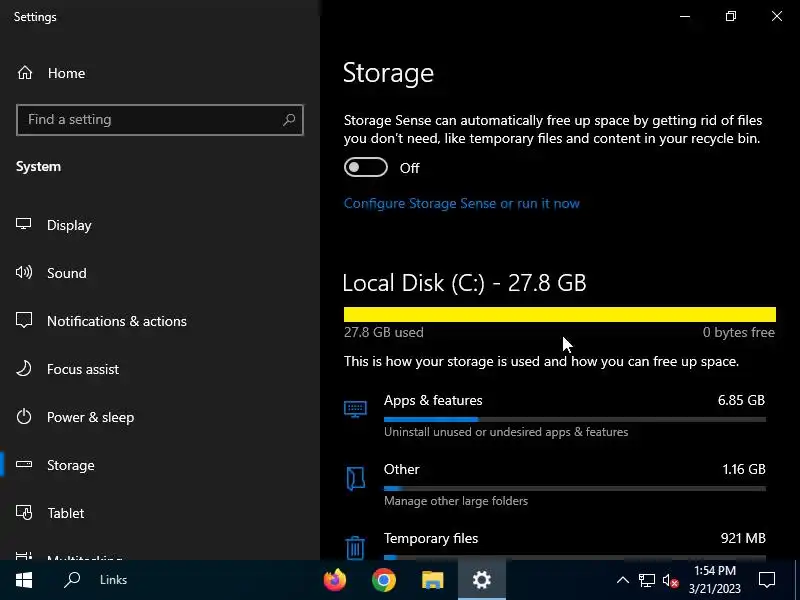Click the Find a setting search box
Image resolution: width=800 pixels, height=600 pixels.
160,120
